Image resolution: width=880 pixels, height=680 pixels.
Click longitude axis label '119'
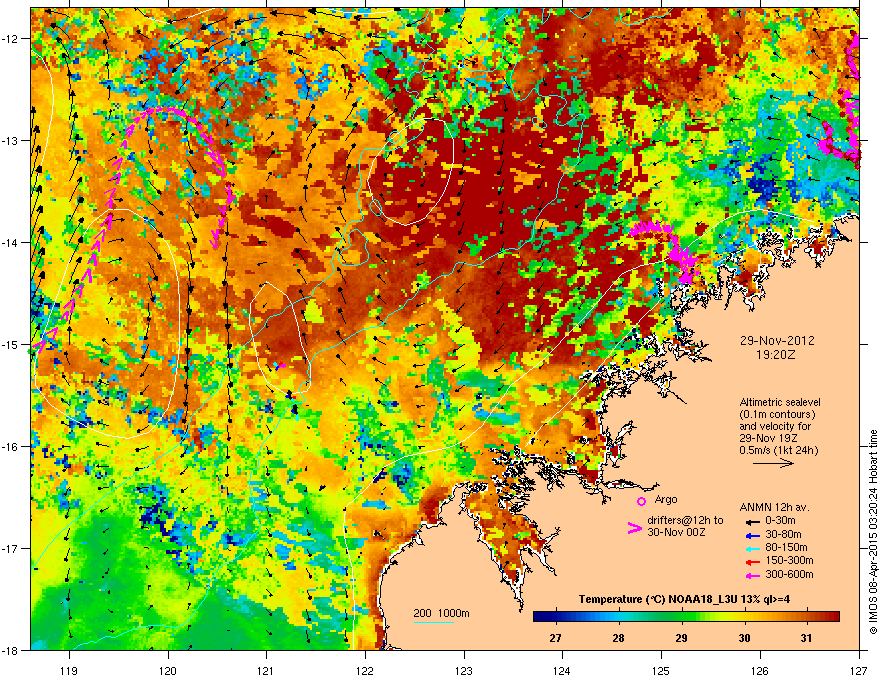tap(70, 670)
